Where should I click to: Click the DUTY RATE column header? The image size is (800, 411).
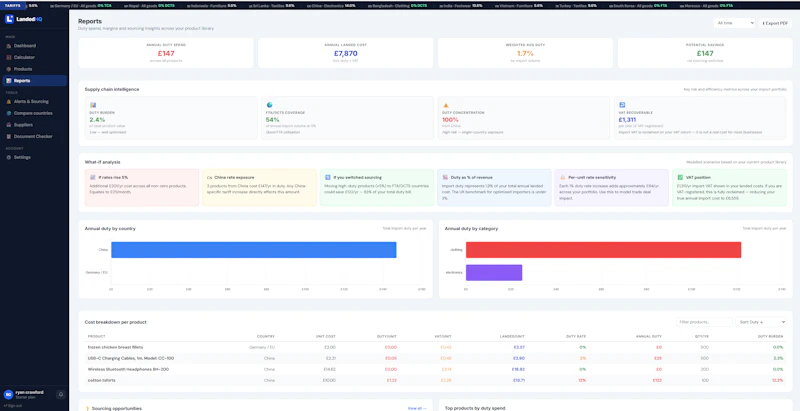pos(576,337)
